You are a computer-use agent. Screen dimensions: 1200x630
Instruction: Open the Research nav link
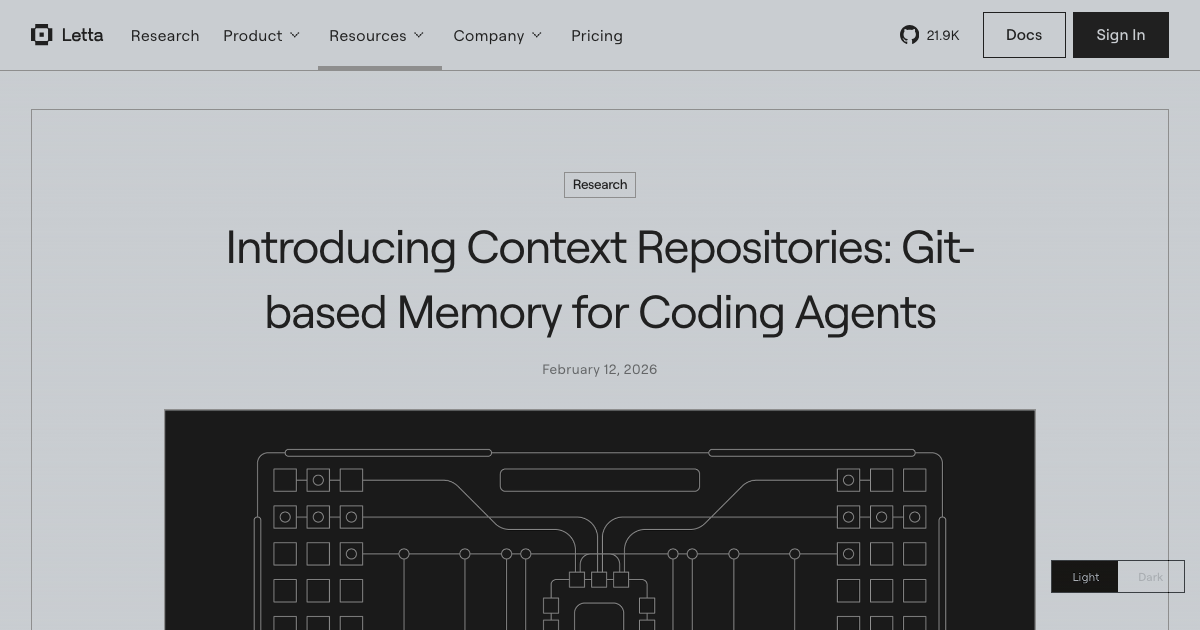click(x=165, y=35)
